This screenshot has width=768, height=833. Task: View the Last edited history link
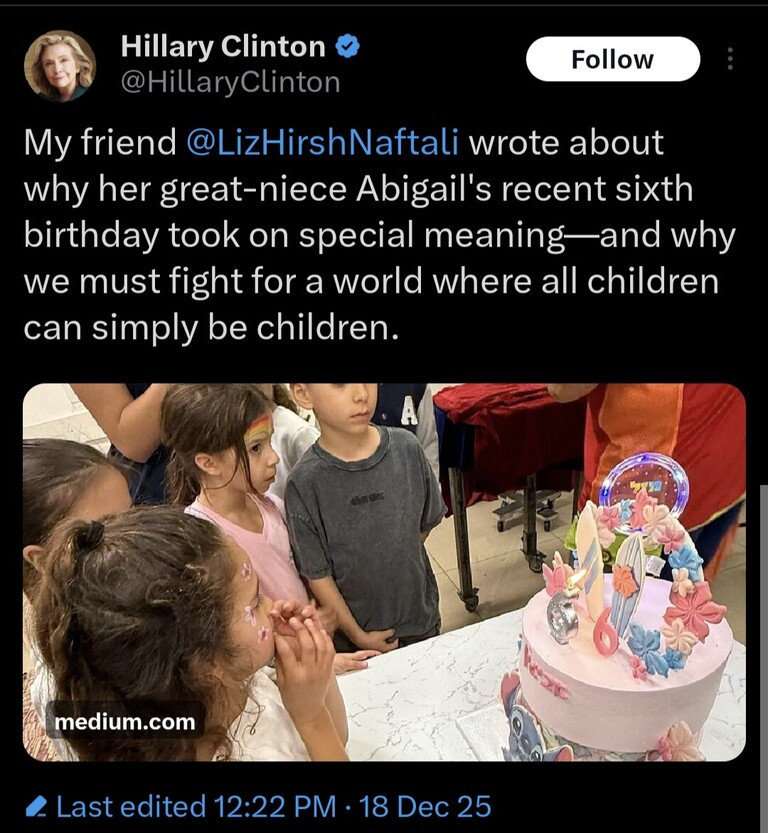pos(131,806)
